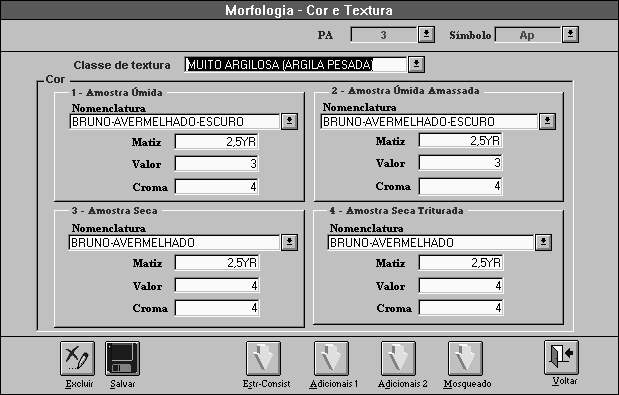
Task: Click Amostra Seca Triturada Matiz field
Action: [x=461, y=262]
